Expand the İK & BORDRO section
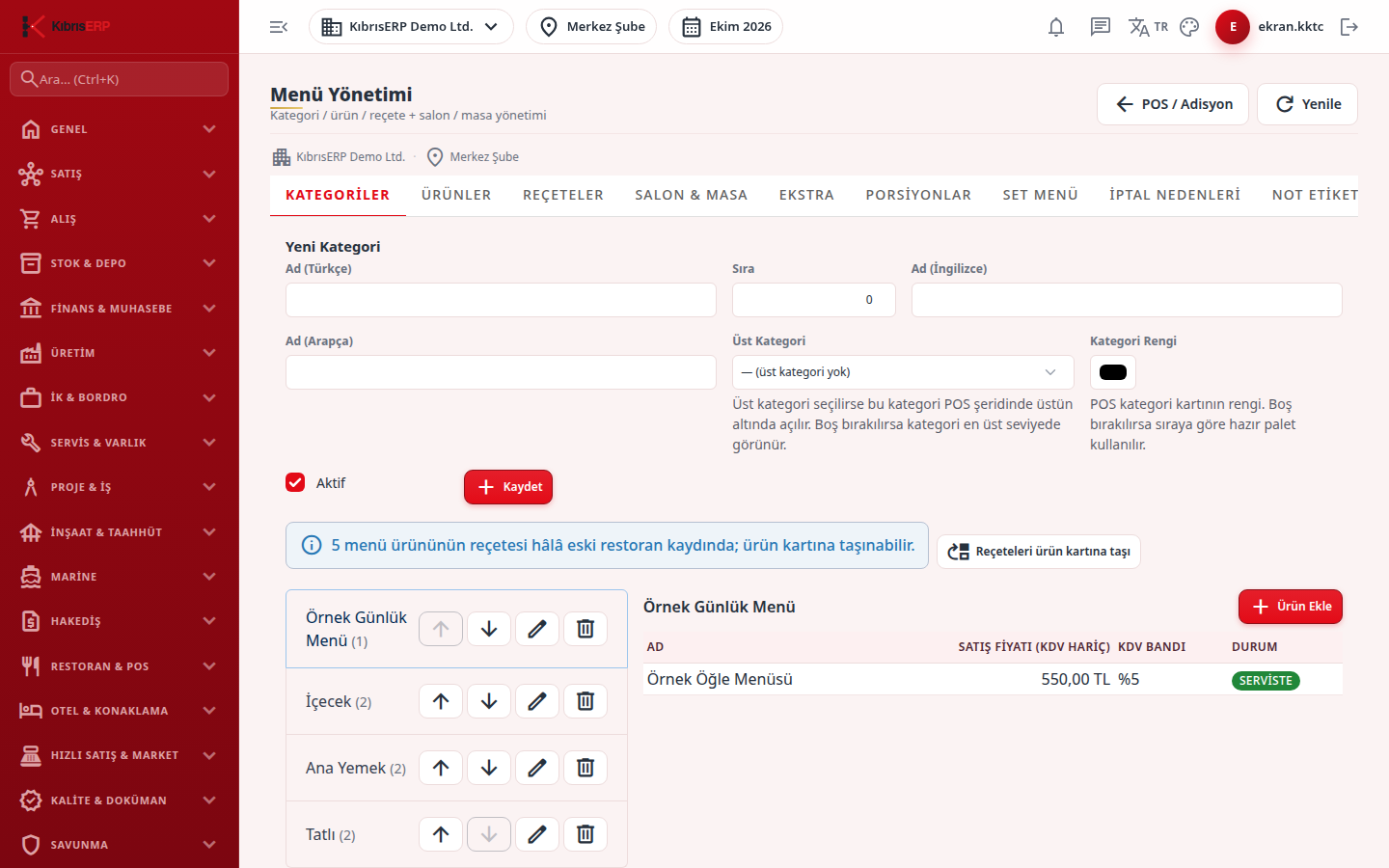1389x868 pixels. click(x=120, y=397)
